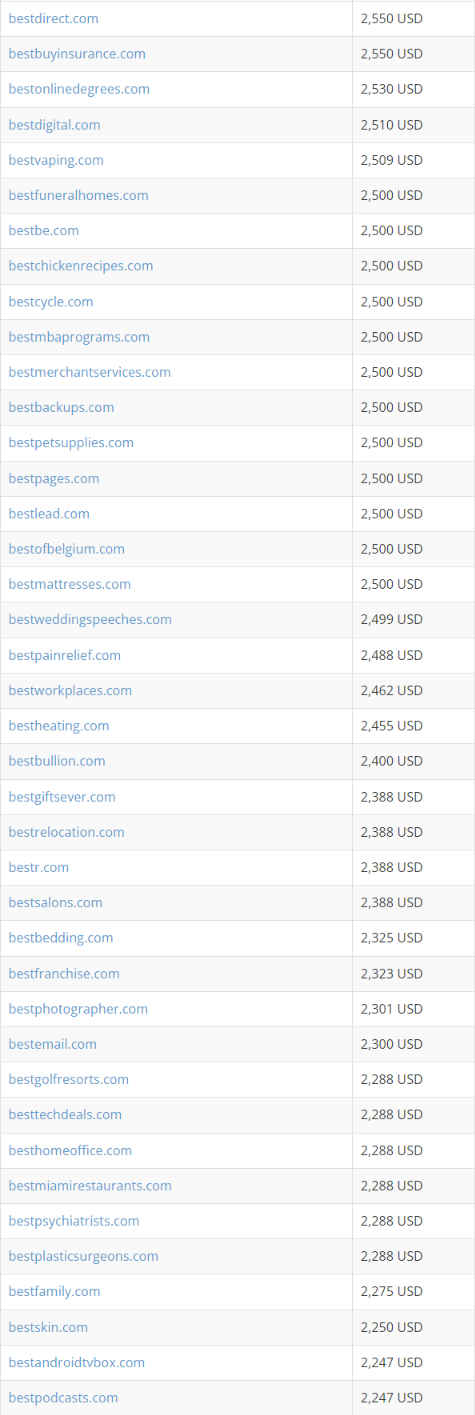Select bestweddingspeeches.com link
Viewport: 475px width, 1415px height.
click(x=90, y=620)
